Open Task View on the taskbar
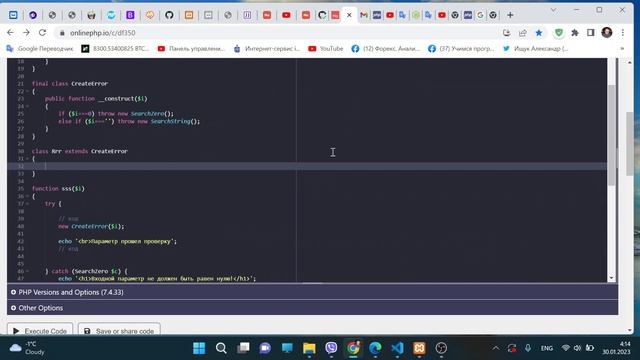 243,348
